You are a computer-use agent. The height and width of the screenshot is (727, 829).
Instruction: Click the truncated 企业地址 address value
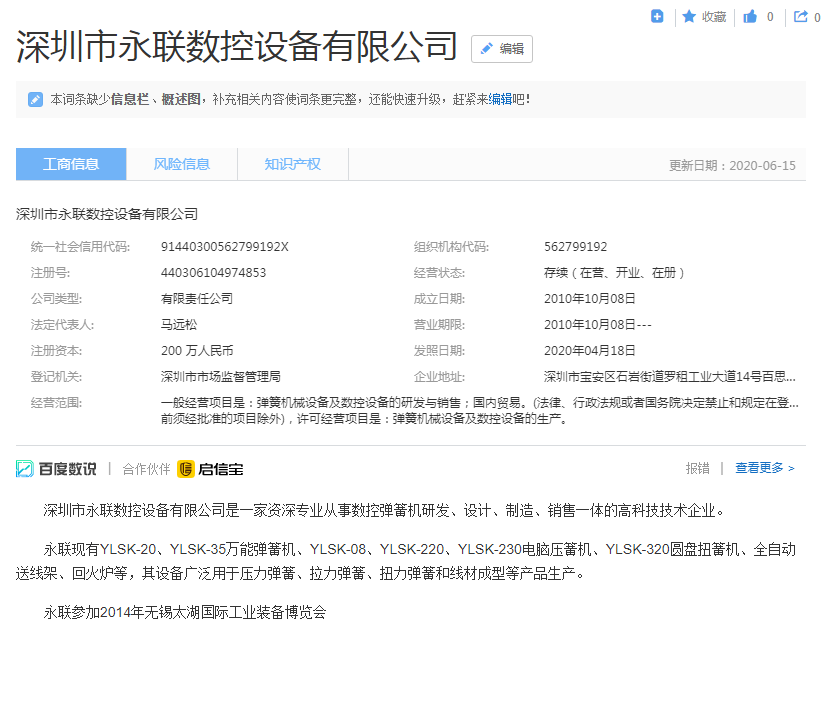[x=669, y=377]
